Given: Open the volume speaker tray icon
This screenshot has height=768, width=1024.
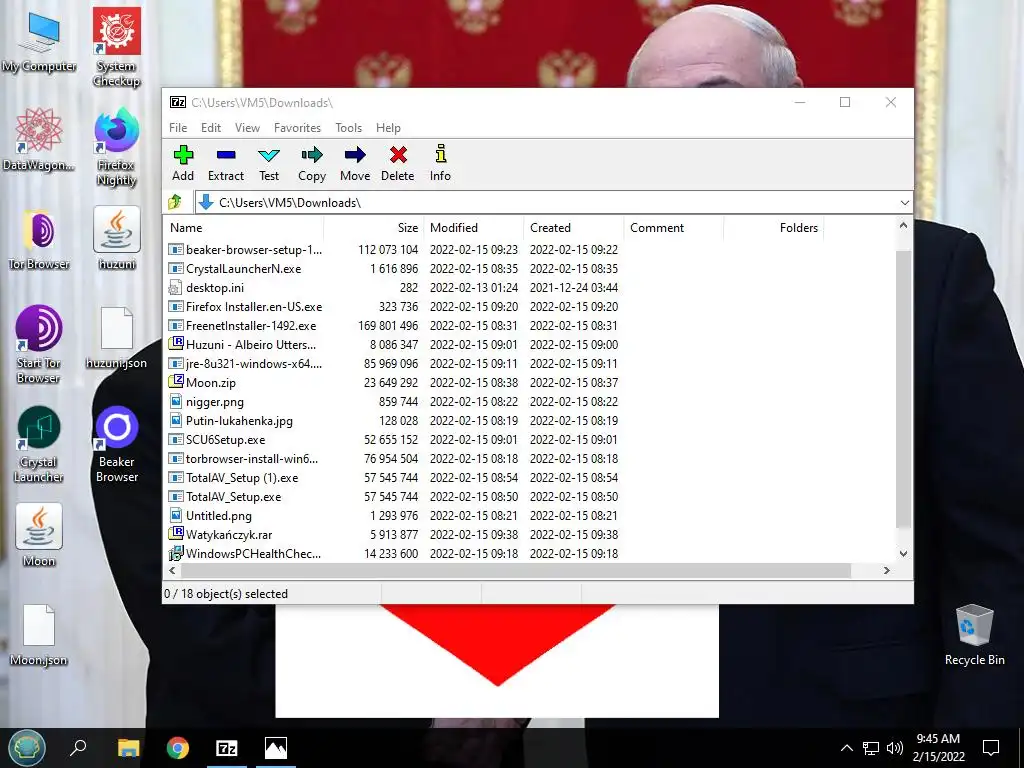Looking at the screenshot, I should 895,748.
